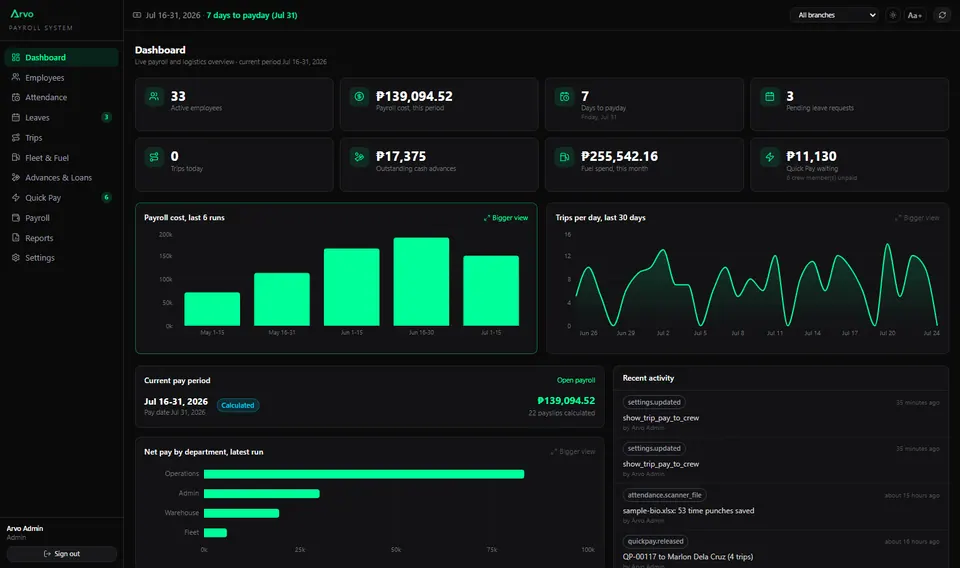This screenshot has height=568, width=960.
Task: Click 7 days to payday text
Action: coord(252,15)
